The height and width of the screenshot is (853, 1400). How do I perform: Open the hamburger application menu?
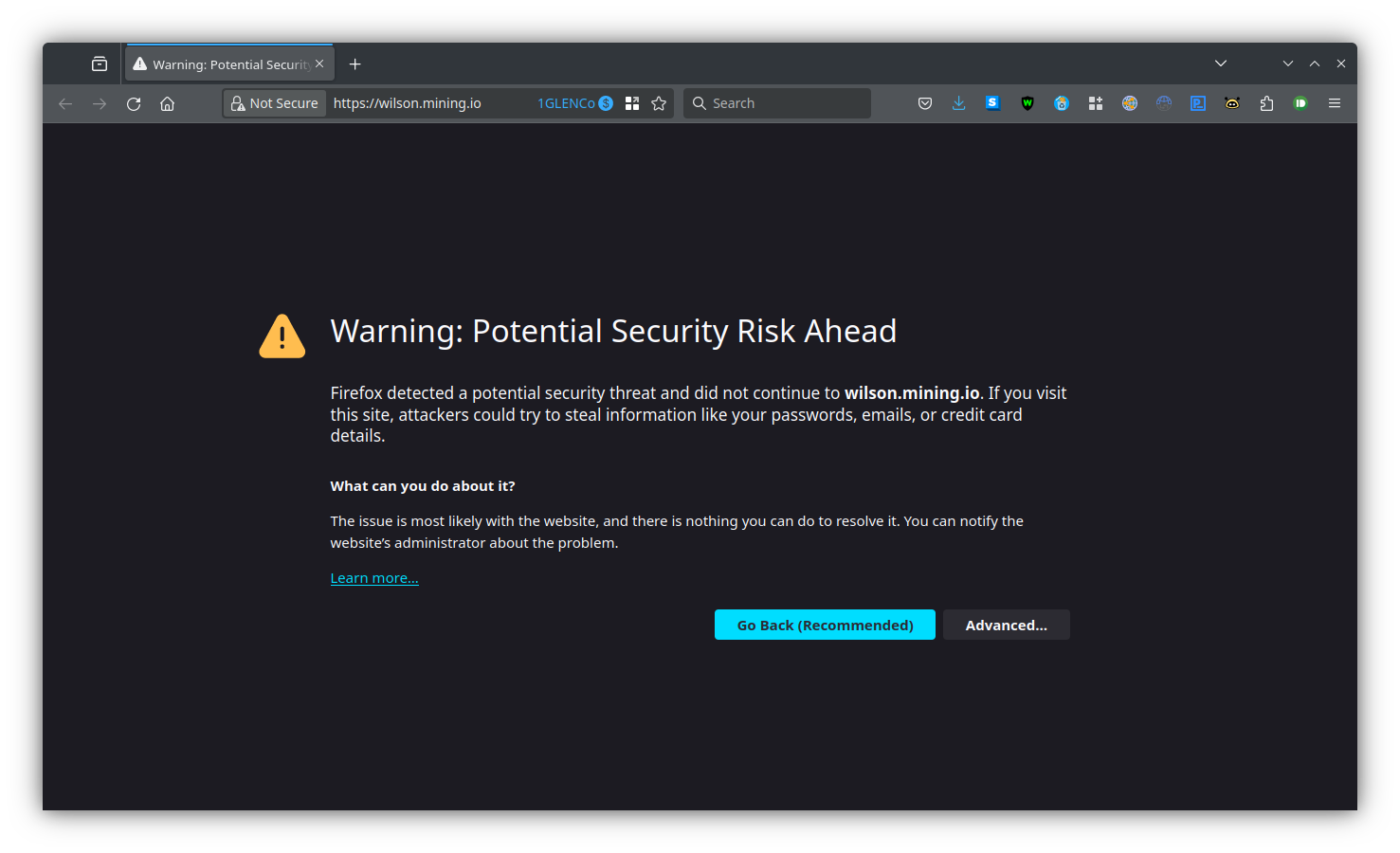click(1335, 103)
